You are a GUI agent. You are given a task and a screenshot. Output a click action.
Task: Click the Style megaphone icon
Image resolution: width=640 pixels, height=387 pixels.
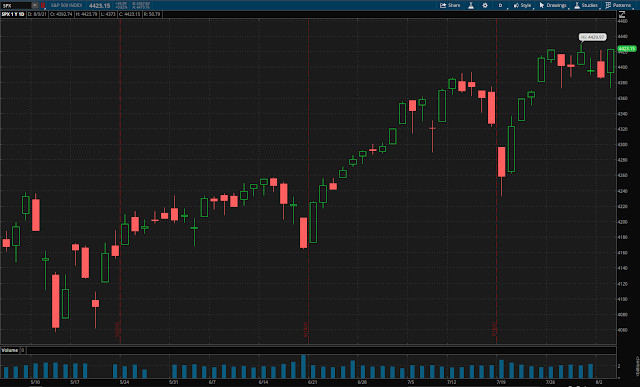pyautogui.click(x=516, y=5)
